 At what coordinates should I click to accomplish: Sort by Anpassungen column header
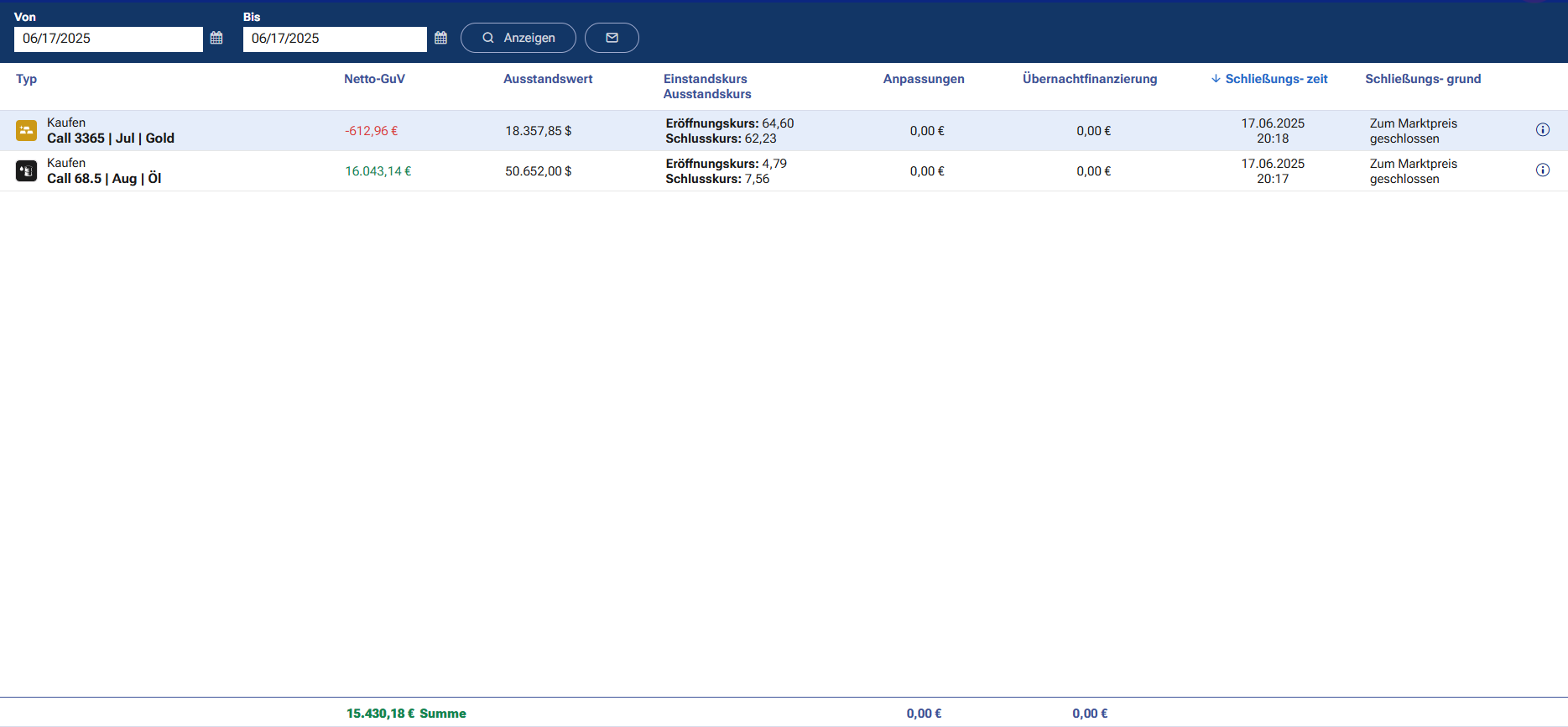(x=923, y=79)
